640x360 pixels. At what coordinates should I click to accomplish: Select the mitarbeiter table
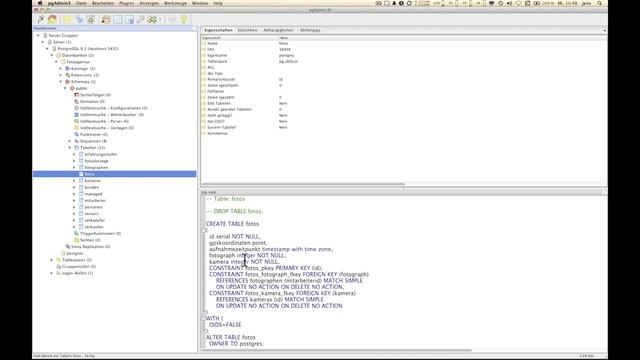click(95, 200)
